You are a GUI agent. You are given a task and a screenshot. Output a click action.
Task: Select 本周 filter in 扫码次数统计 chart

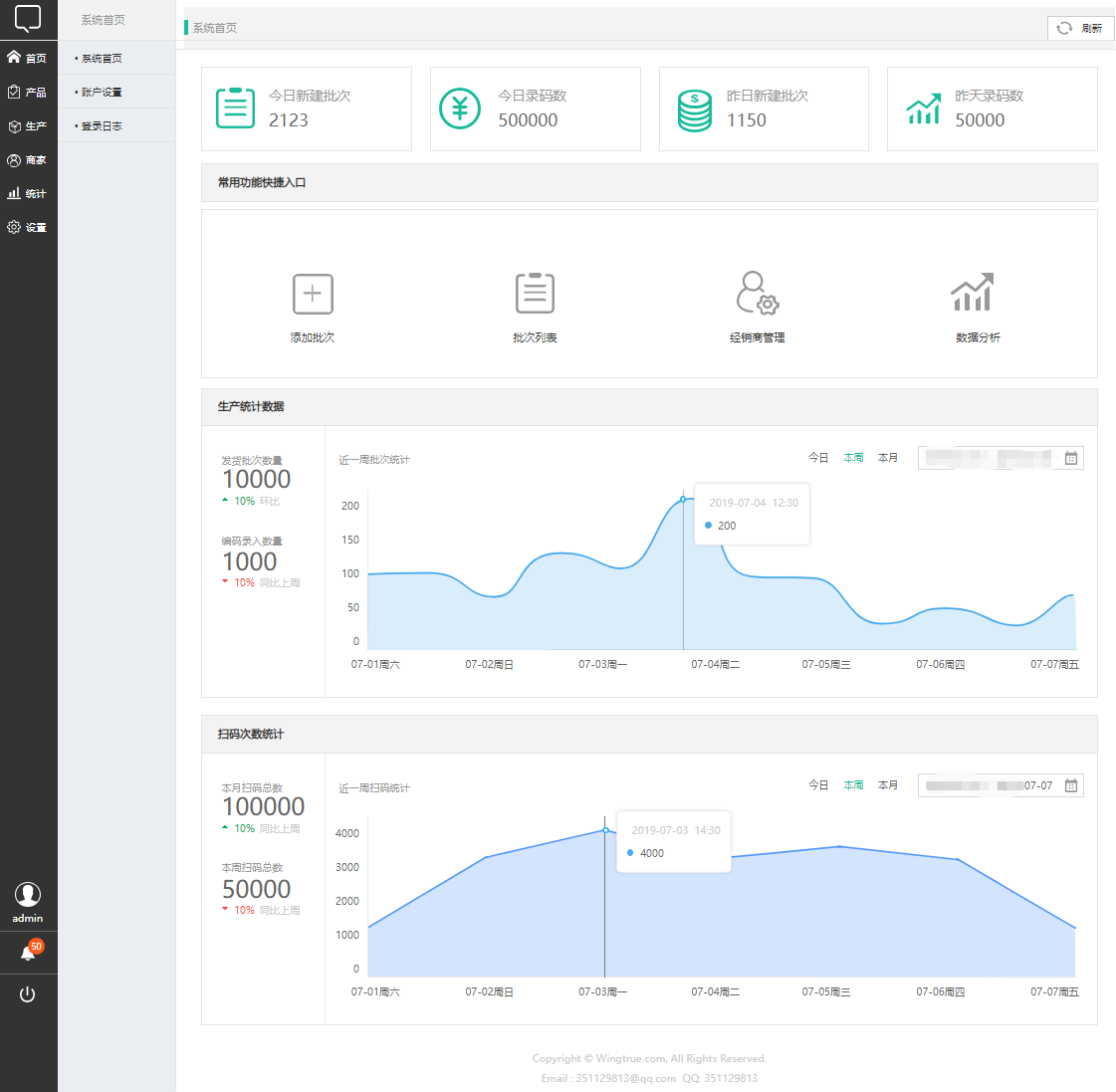(853, 785)
